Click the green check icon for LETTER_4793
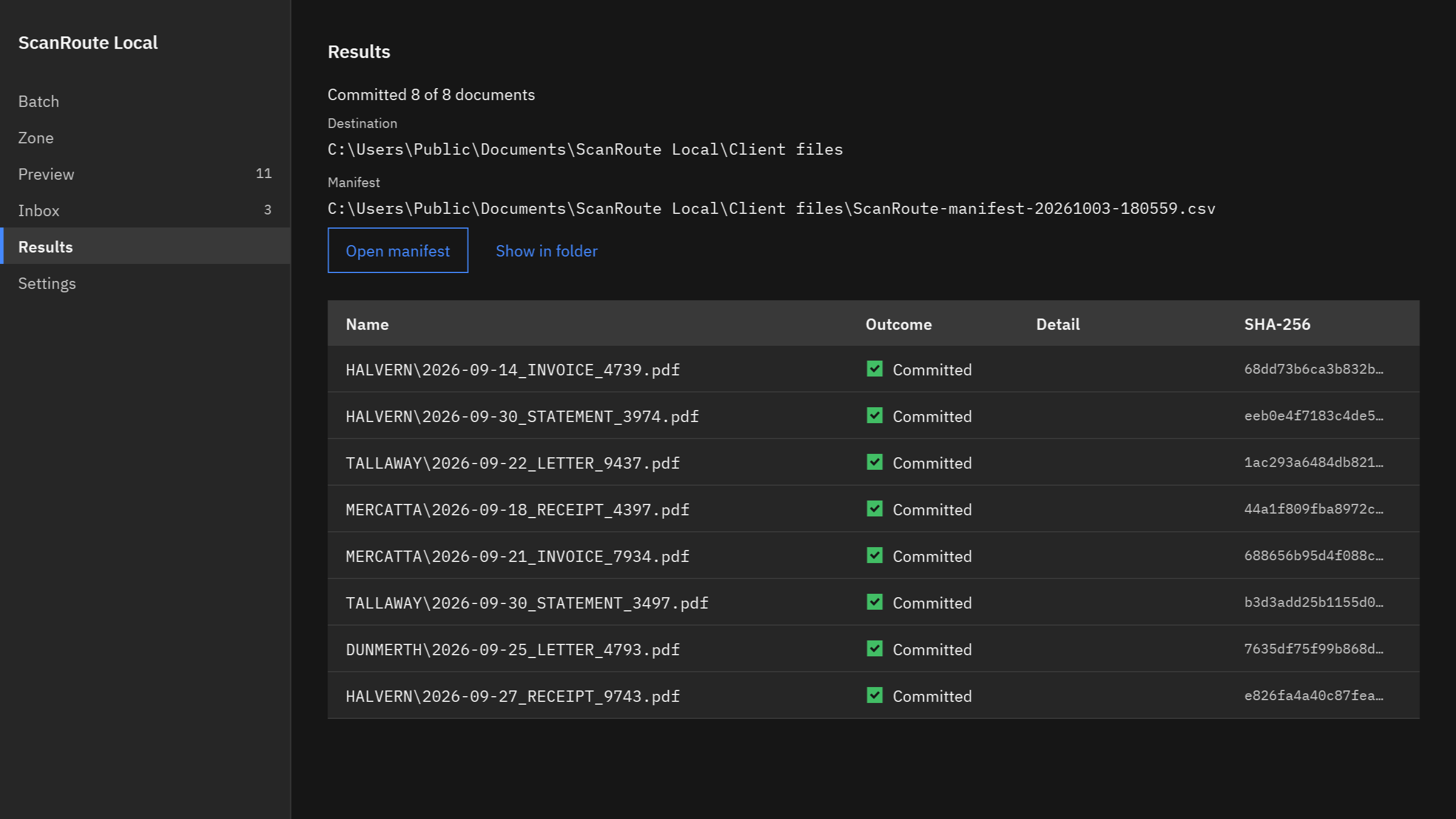The width and height of the screenshot is (1456, 819). 875,649
